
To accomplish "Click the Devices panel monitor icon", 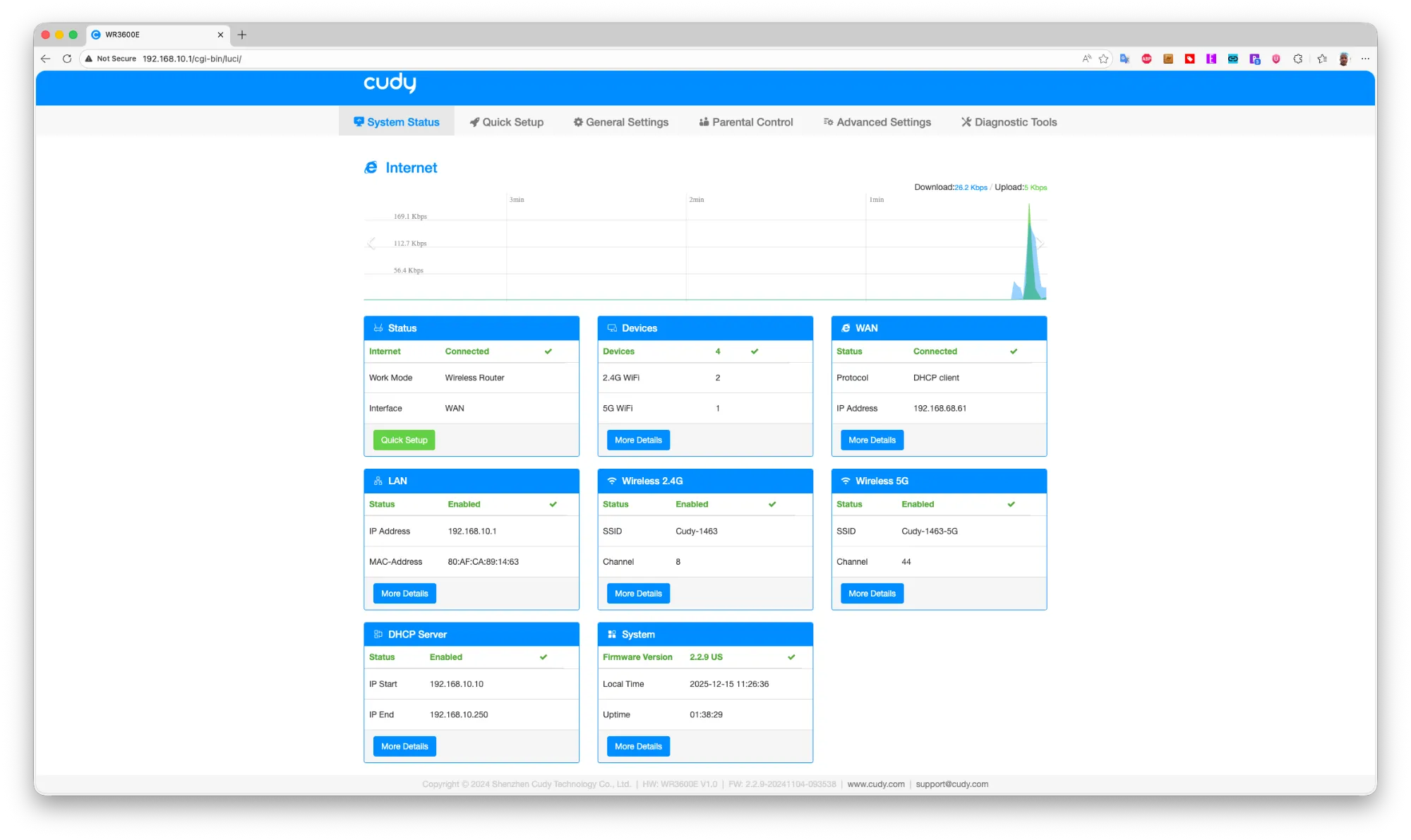I will (x=612, y=328).
